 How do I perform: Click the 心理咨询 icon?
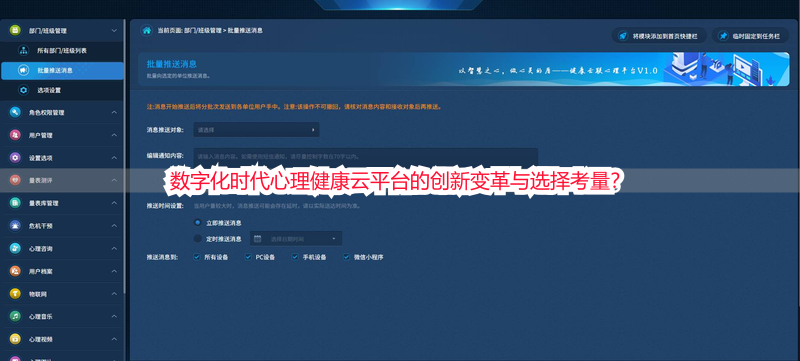click(x=15, y=248)
